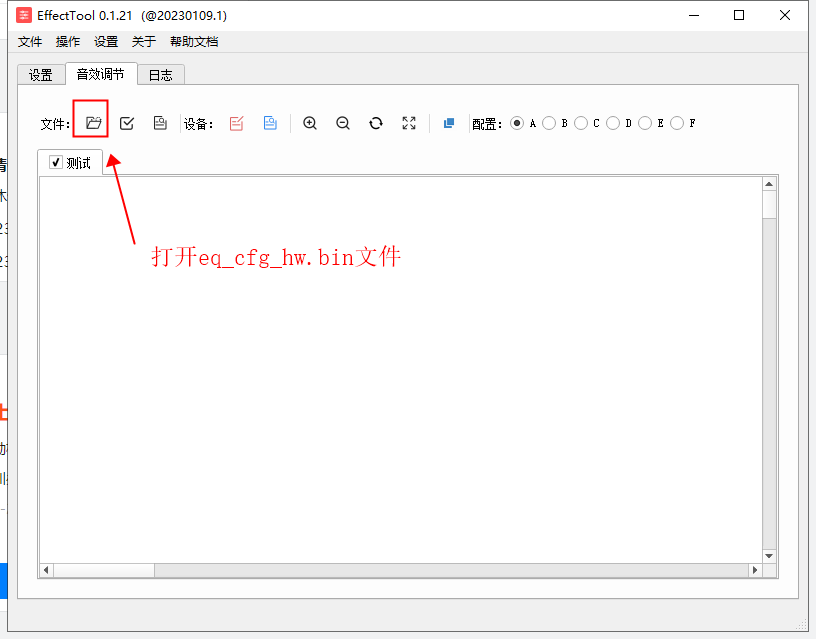
Task: Minimize the EffectTool window
Action: pyautogui.click(x=694, y=16)
